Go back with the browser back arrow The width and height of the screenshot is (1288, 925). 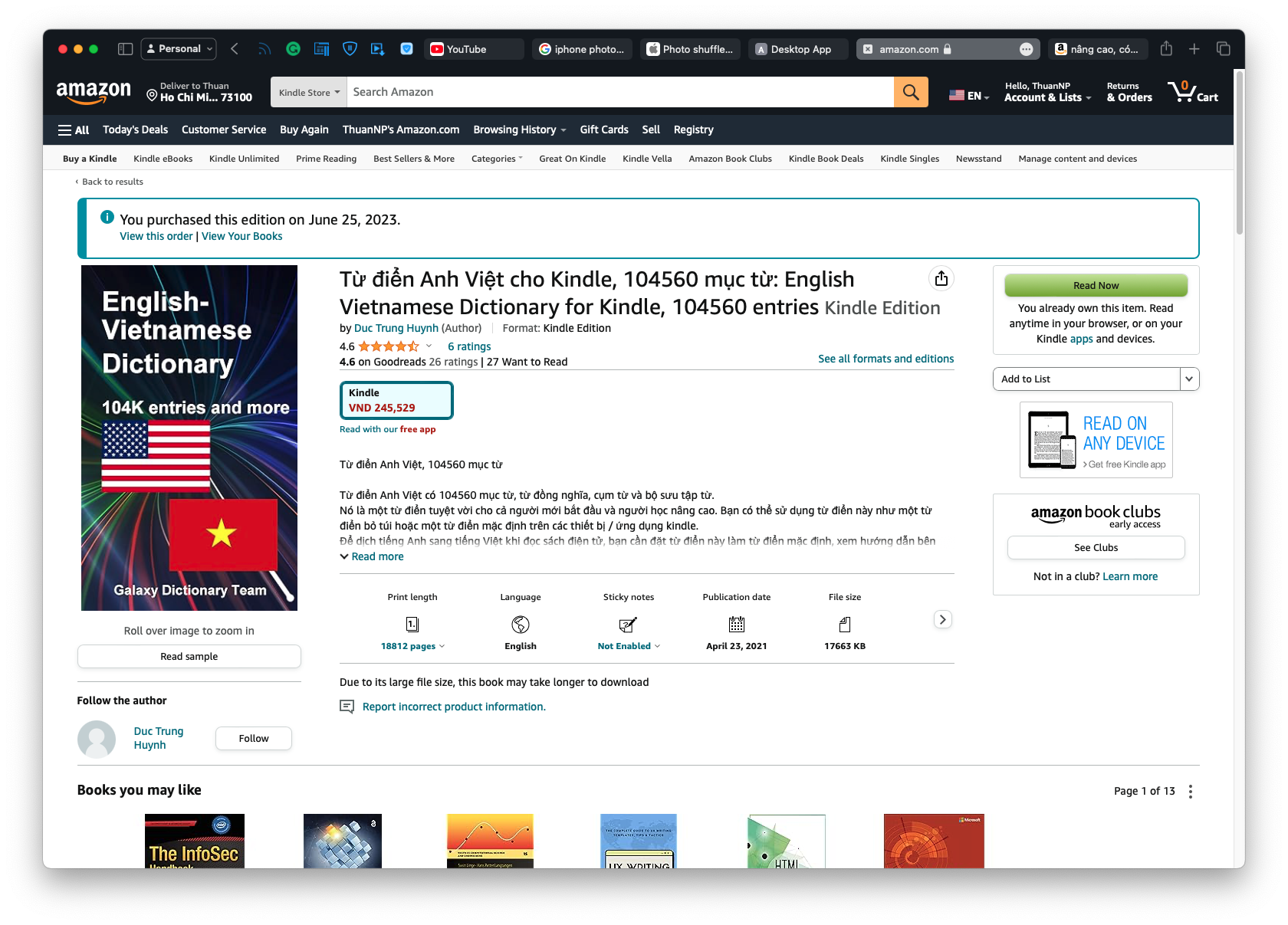point(235,49)
